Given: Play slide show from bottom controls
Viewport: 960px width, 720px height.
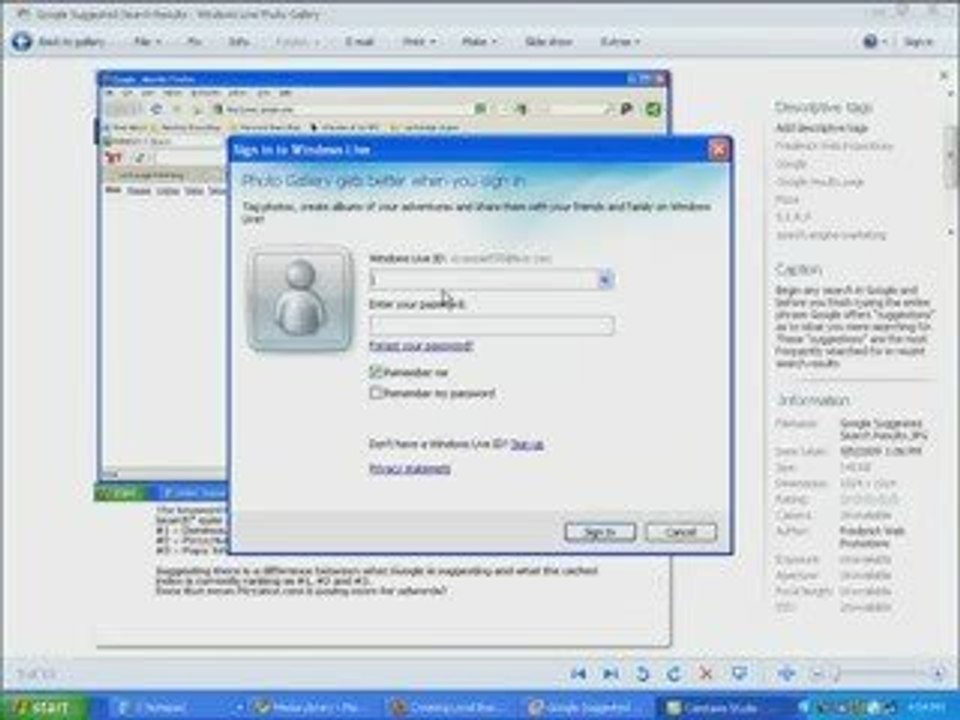Looking at the screenshot, I should coord(739,673).
